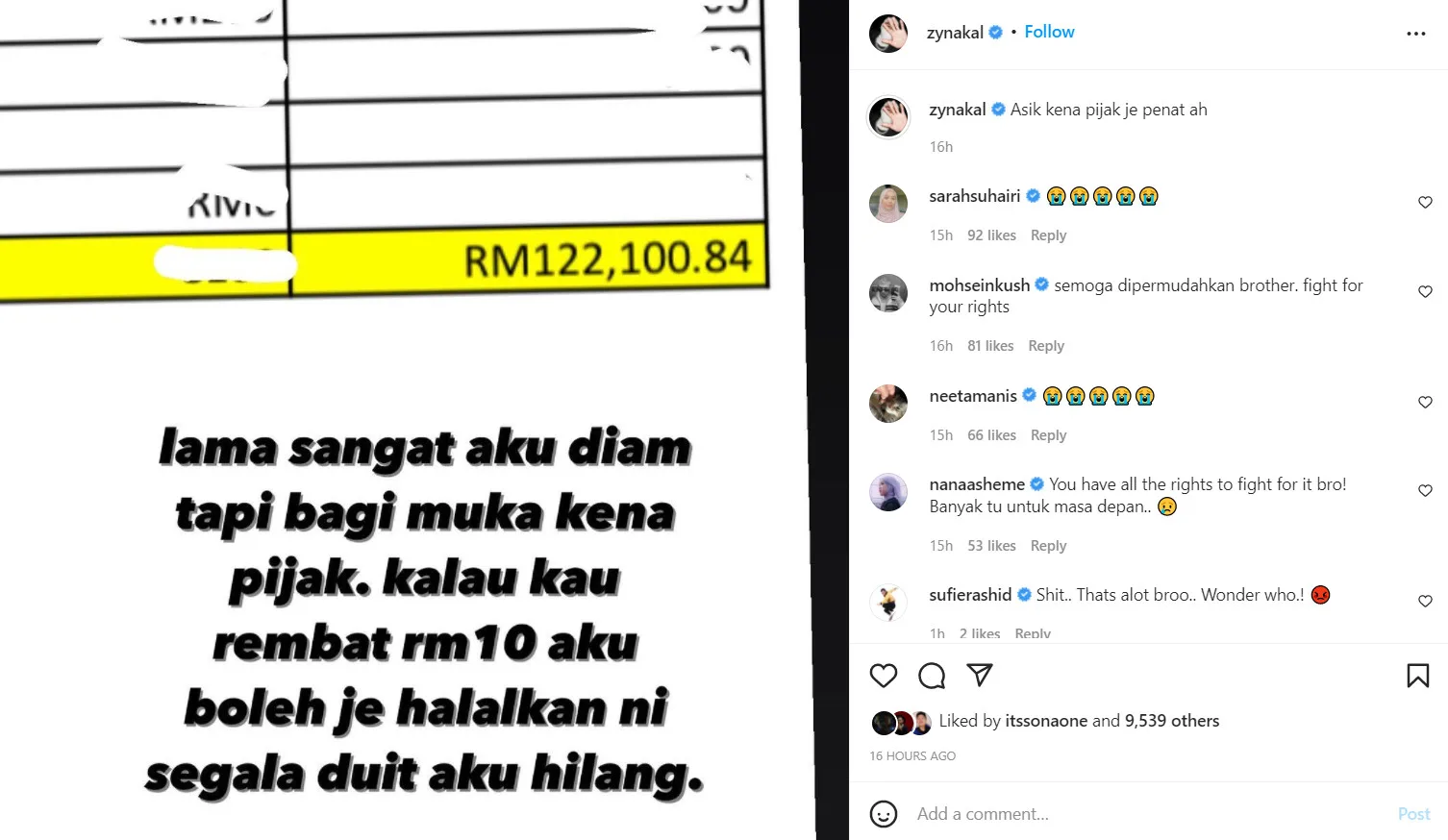Open sufierashid's profile avatar
The height and width of the screenshot is (840, 1448).
coord(888,603)
